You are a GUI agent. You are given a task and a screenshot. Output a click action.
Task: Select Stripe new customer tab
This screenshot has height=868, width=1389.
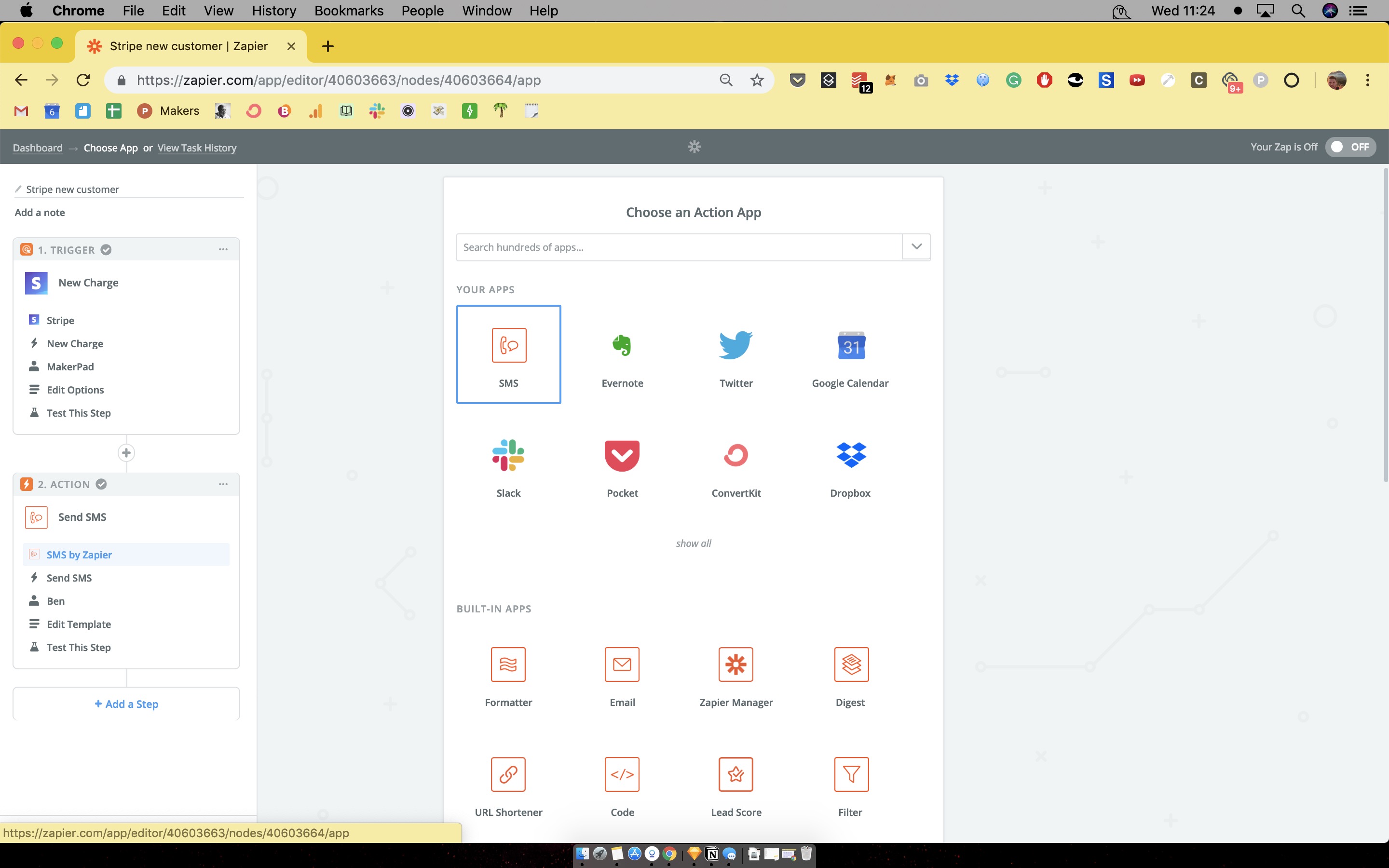[190, 46]
